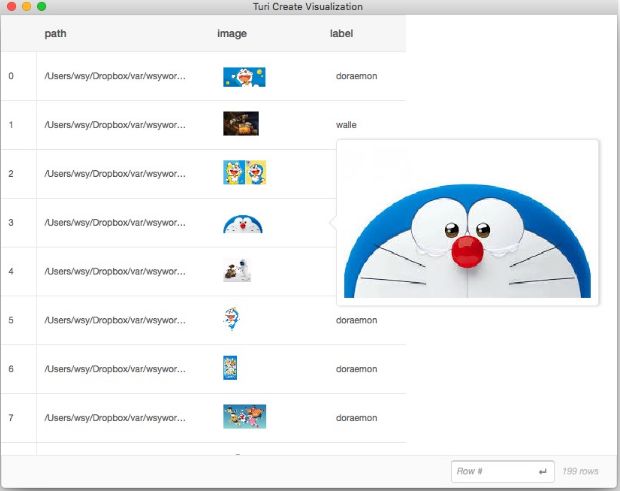Screen dimensions: 620x491
Task: Open the row 0 Doraemon thumbnail
Action: (x=244, y=77)
